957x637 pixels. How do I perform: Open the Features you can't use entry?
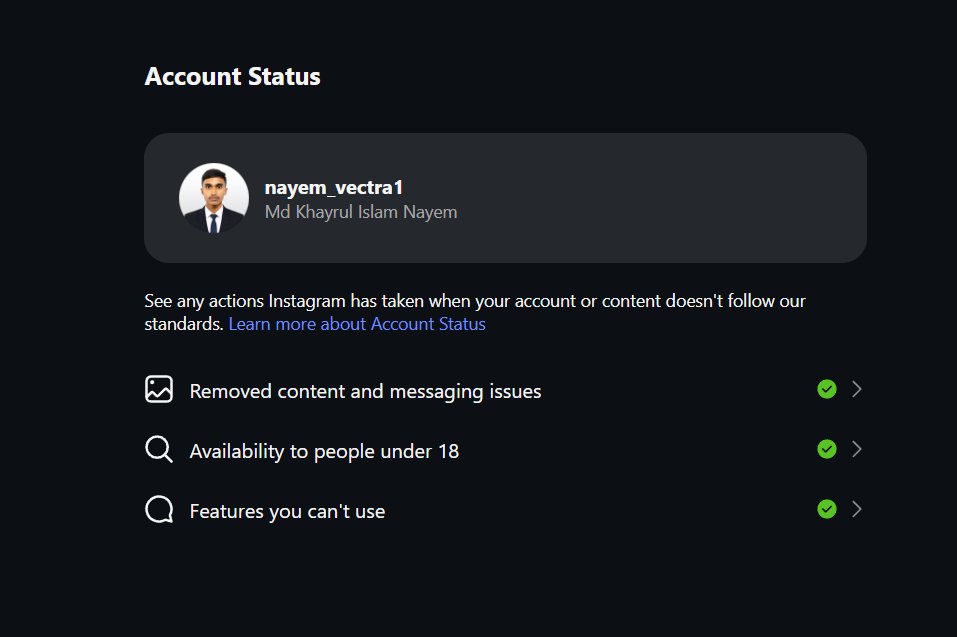[505, 509]
